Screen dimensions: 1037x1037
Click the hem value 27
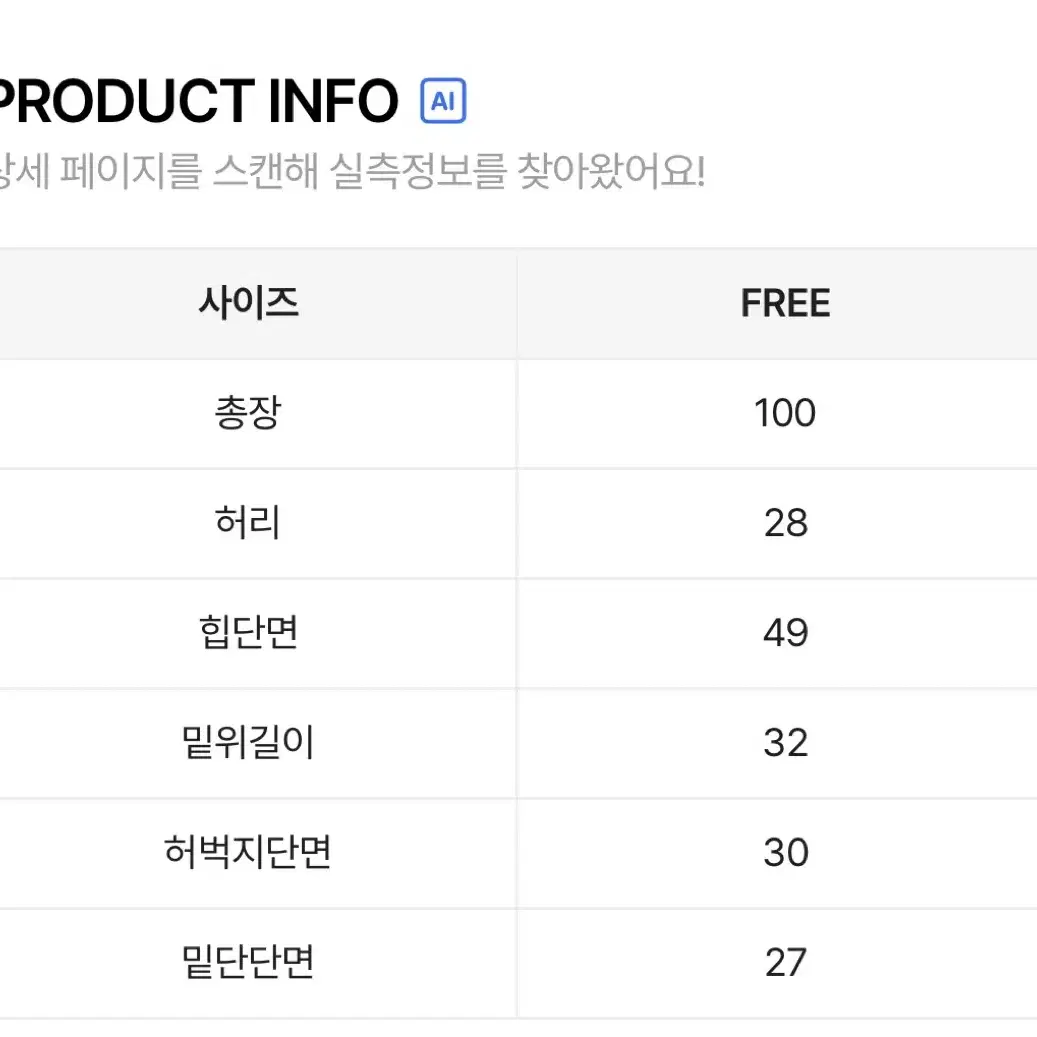click(x=786, y=962)
